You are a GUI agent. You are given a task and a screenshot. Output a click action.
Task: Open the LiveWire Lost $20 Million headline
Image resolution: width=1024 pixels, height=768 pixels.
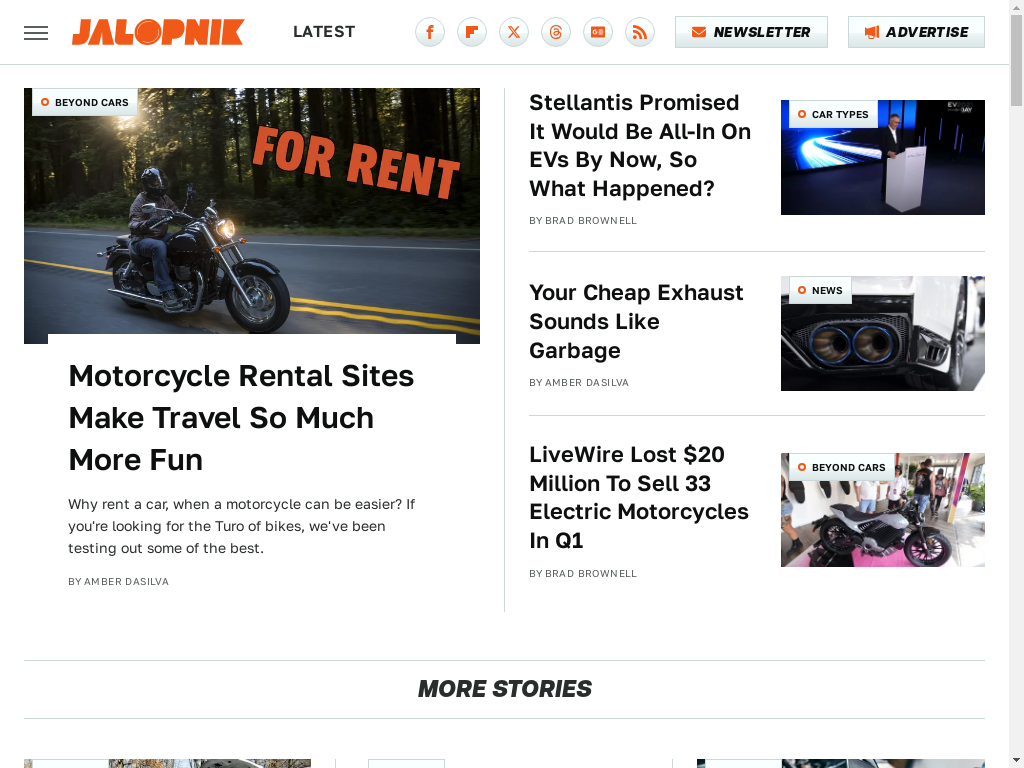tap(639, 497)
